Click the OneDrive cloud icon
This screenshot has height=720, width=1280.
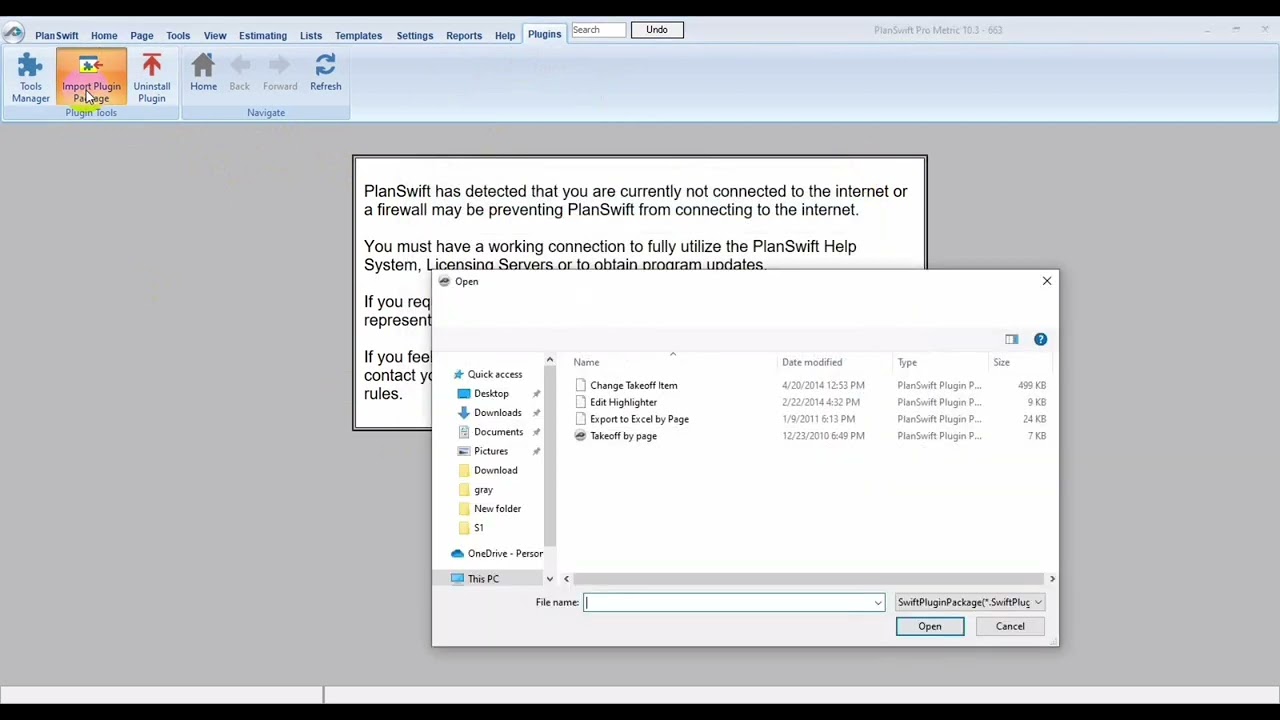457,553
